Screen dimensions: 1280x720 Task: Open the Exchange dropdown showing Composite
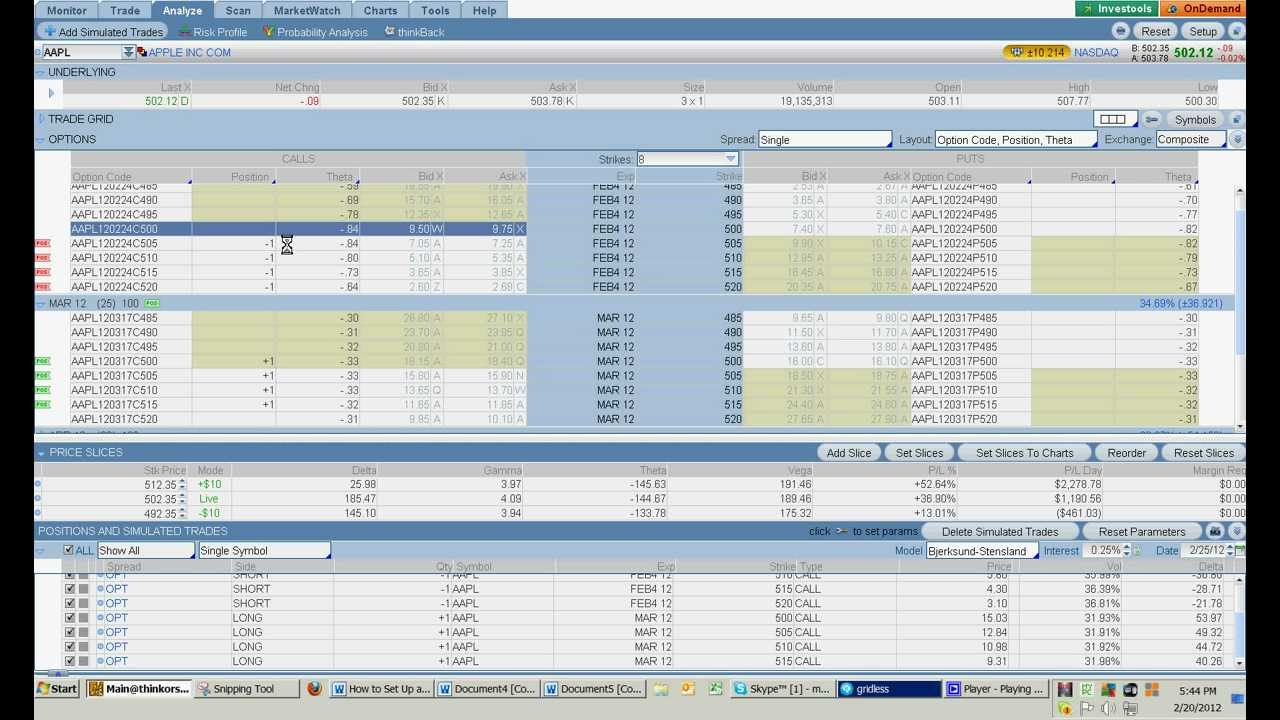(x=1191, y=140)
